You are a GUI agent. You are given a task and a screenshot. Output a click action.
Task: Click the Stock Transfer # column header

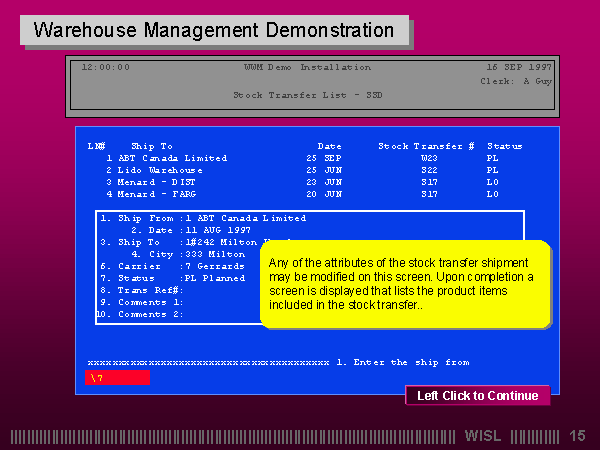point(426,146)
